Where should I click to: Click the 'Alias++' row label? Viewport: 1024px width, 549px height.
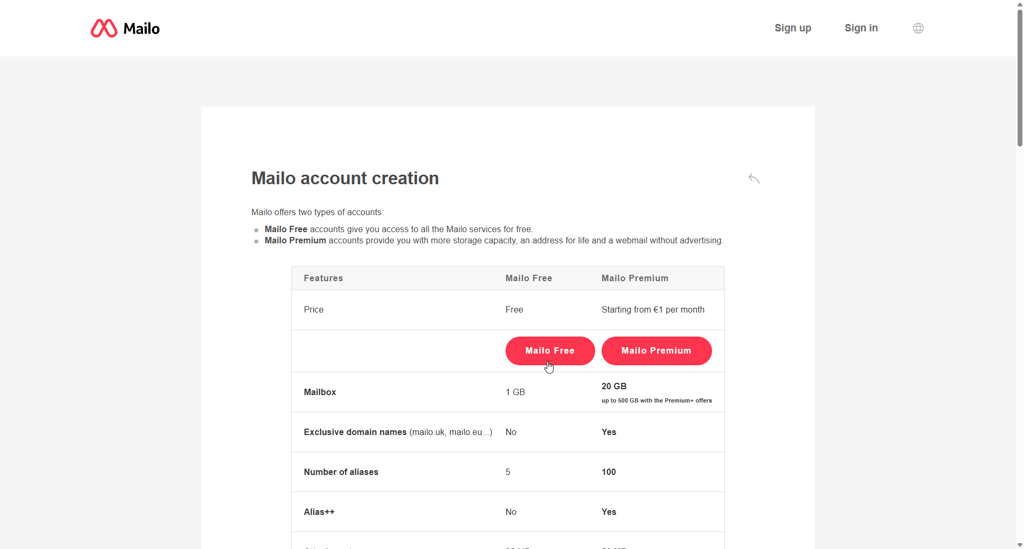point(319,512)
